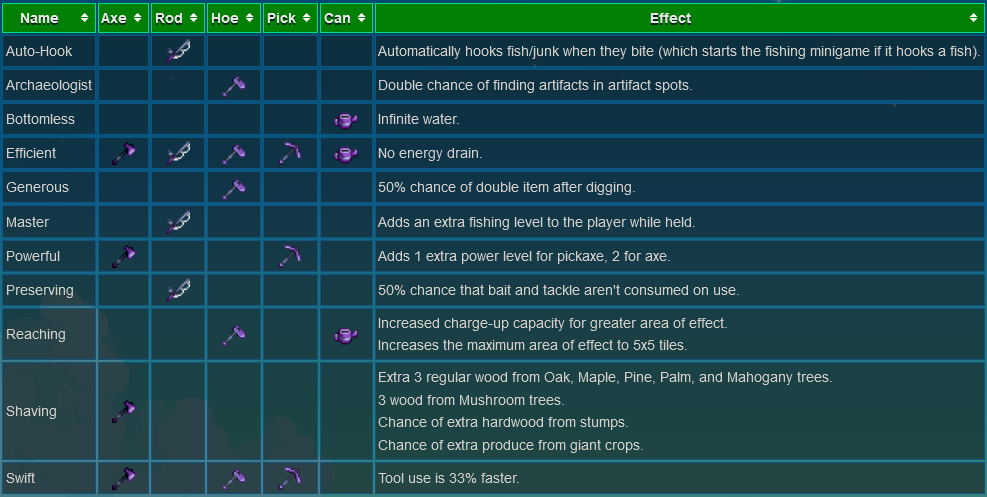The width and height of the screenshot is (987, 497).
Task: Click the hoe icon in Swift row
Action: click(x=233, y=478)
